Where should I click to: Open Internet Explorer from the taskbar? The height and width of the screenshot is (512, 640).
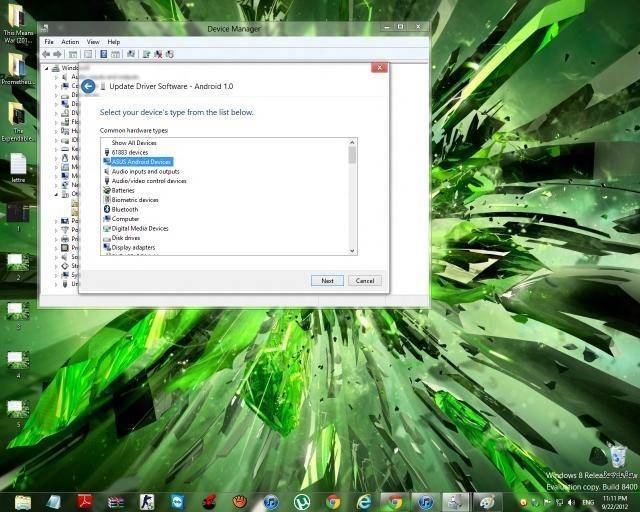tap(364, 502)
